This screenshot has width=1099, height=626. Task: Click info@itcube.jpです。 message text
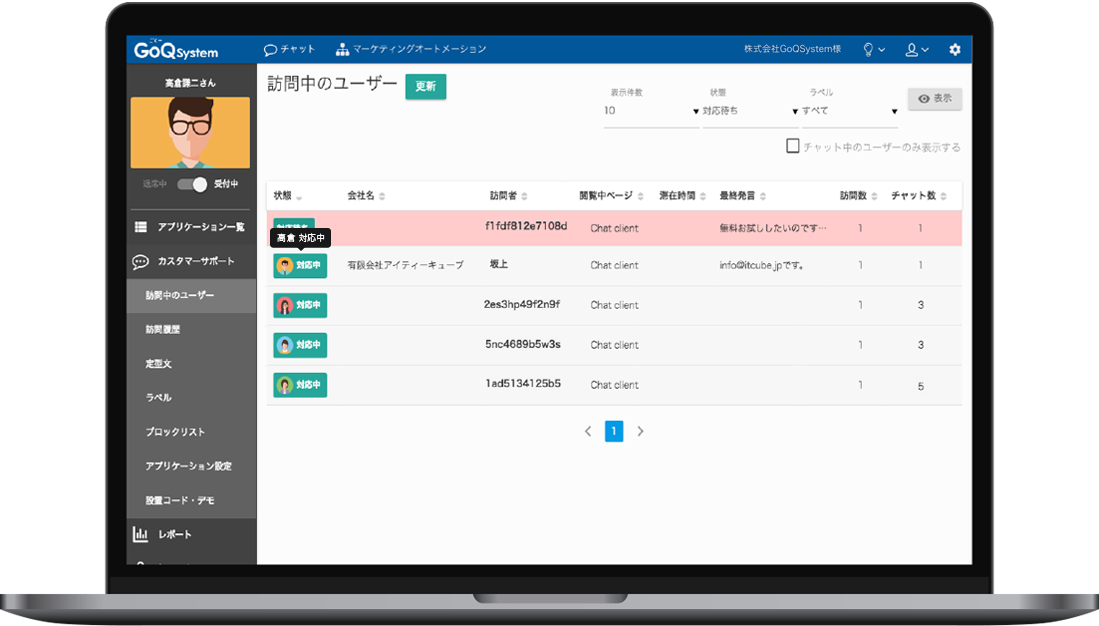click(x=761, y=266)
